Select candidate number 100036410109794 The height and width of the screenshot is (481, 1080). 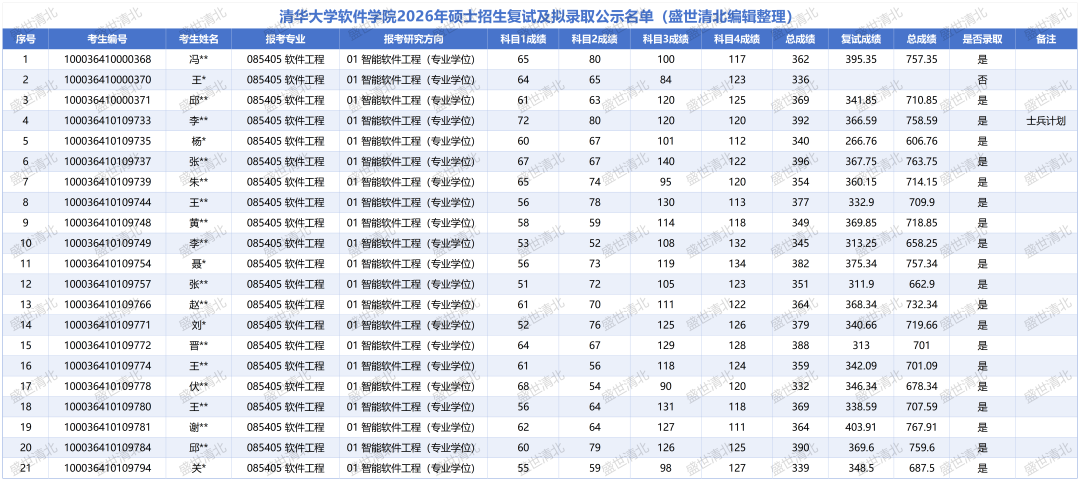107,468
